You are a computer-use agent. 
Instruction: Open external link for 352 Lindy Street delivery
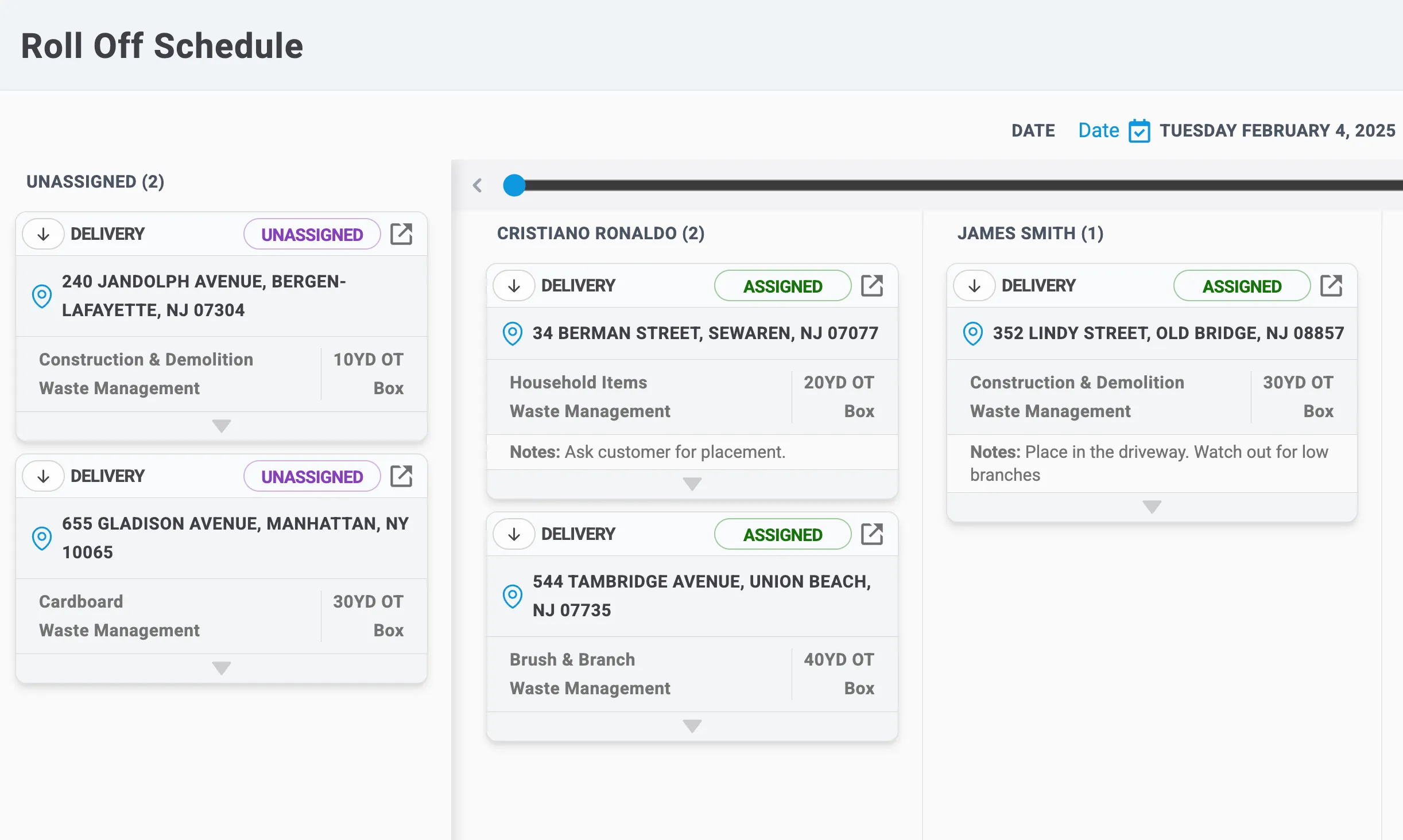tap(1331, 286)
